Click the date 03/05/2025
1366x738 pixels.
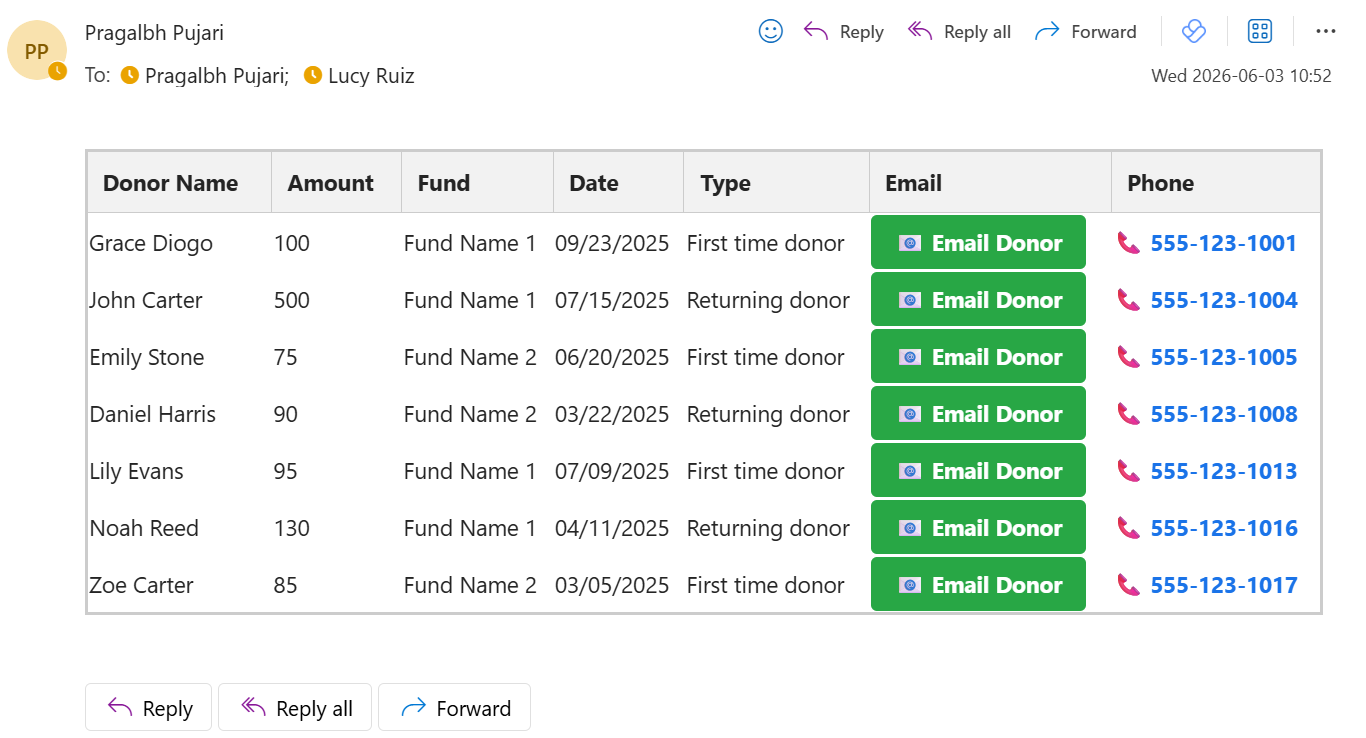click(x=612, y=585)
